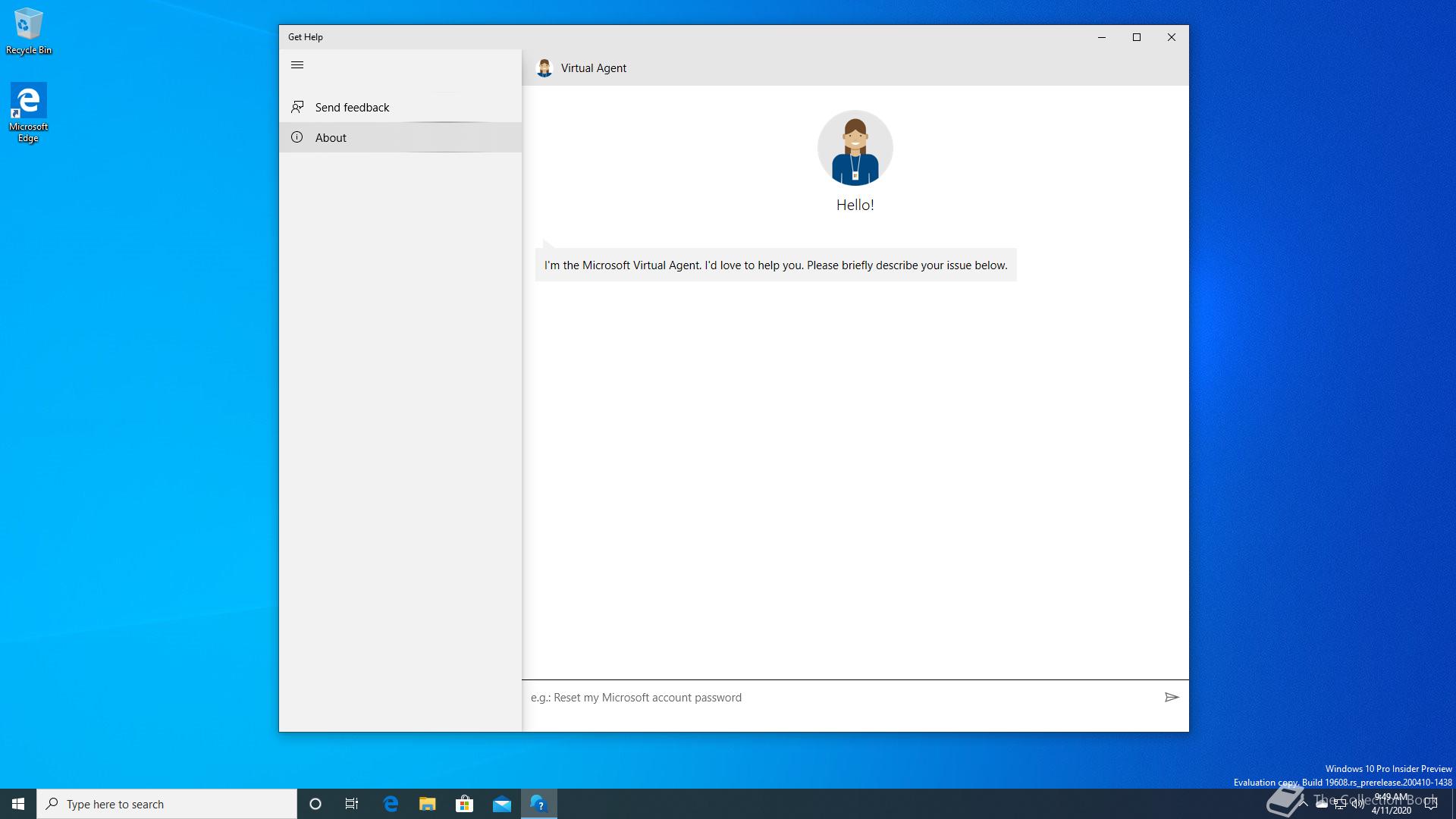Click the taskbar search box

pyautogui.click(x=167, y=804)
